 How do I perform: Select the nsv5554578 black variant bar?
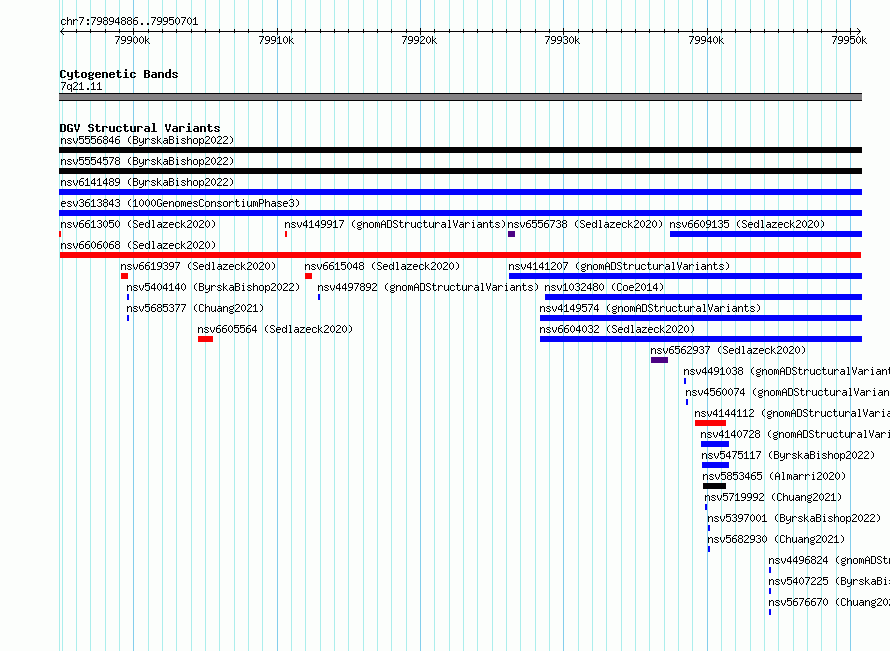460,171
